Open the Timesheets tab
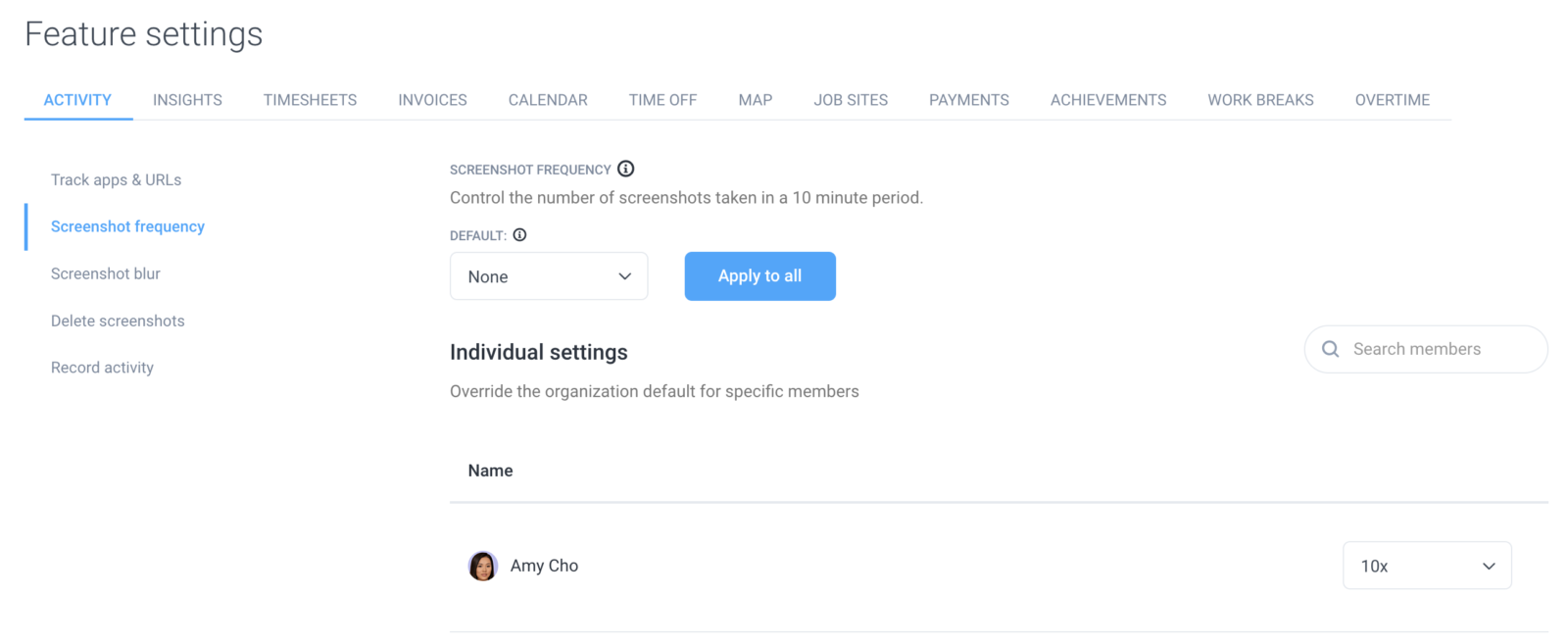The height and width of the screenshot is (644, 1568). pos(310,100)
